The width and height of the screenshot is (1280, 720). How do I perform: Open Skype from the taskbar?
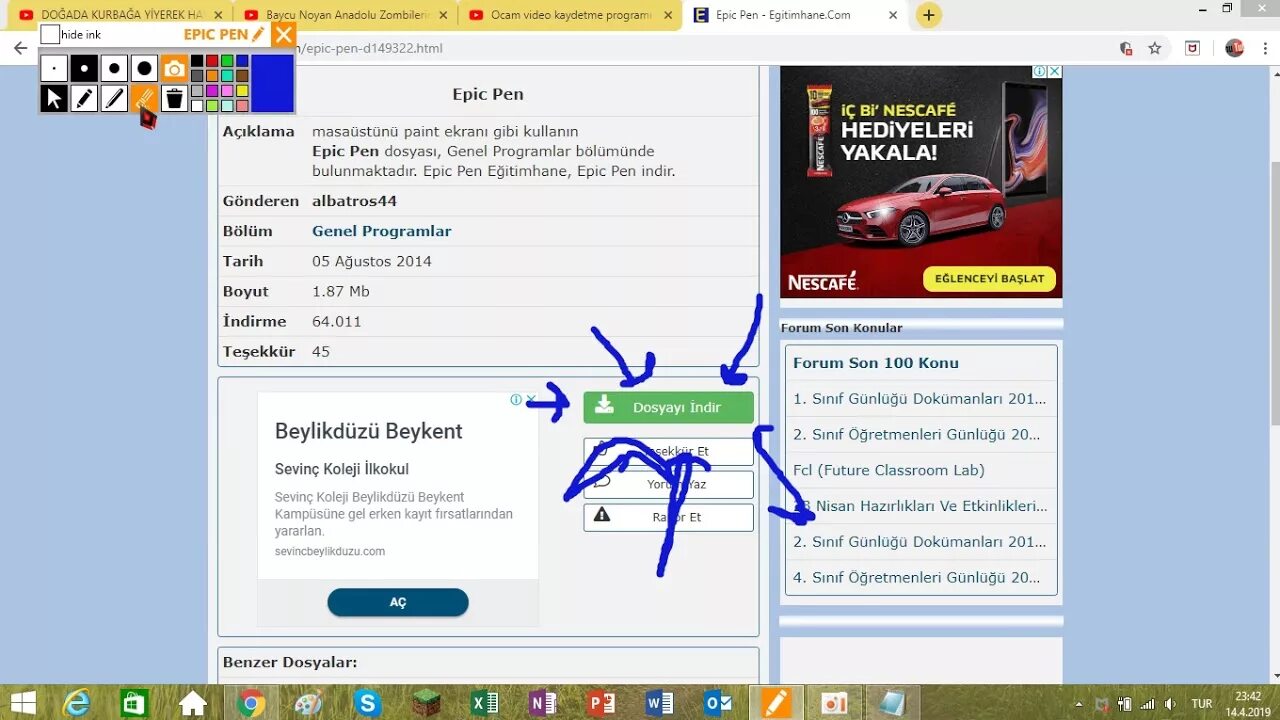coord(368,703)
